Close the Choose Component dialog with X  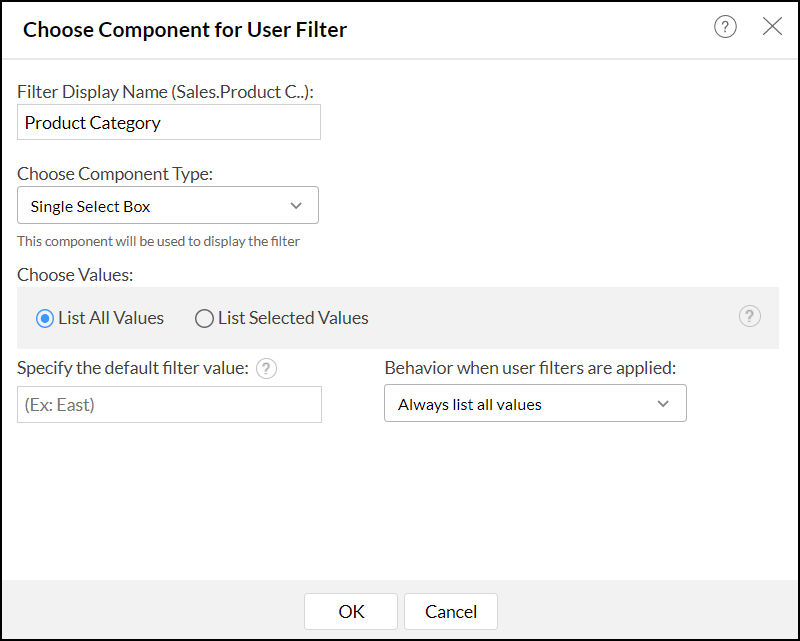click(772, 27)
